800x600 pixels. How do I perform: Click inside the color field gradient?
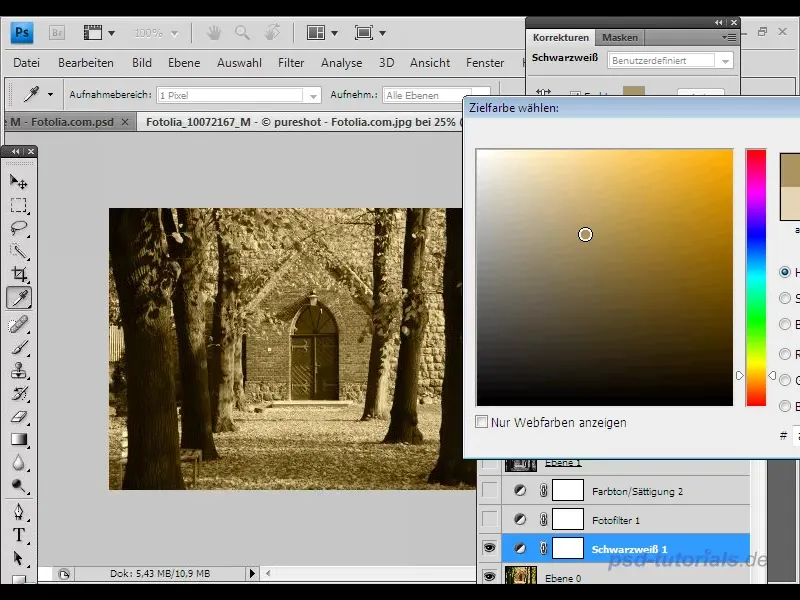pyautogui.click(x=605, y=278)
